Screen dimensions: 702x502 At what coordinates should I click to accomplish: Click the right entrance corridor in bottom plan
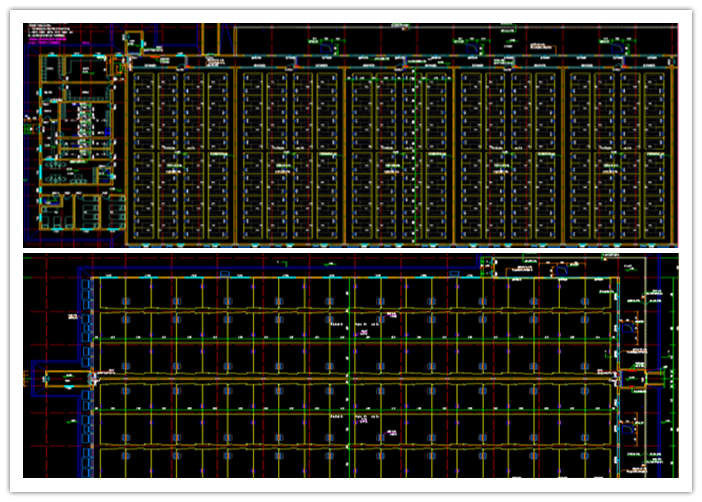pos(634,378)
